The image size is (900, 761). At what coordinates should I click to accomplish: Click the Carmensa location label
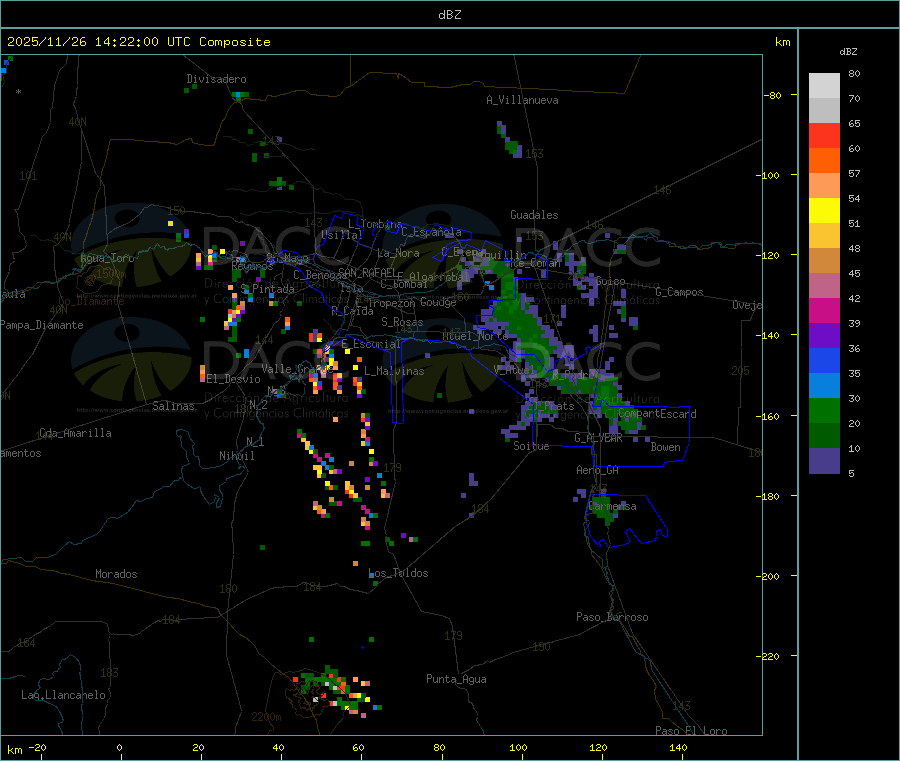point(612,506)
